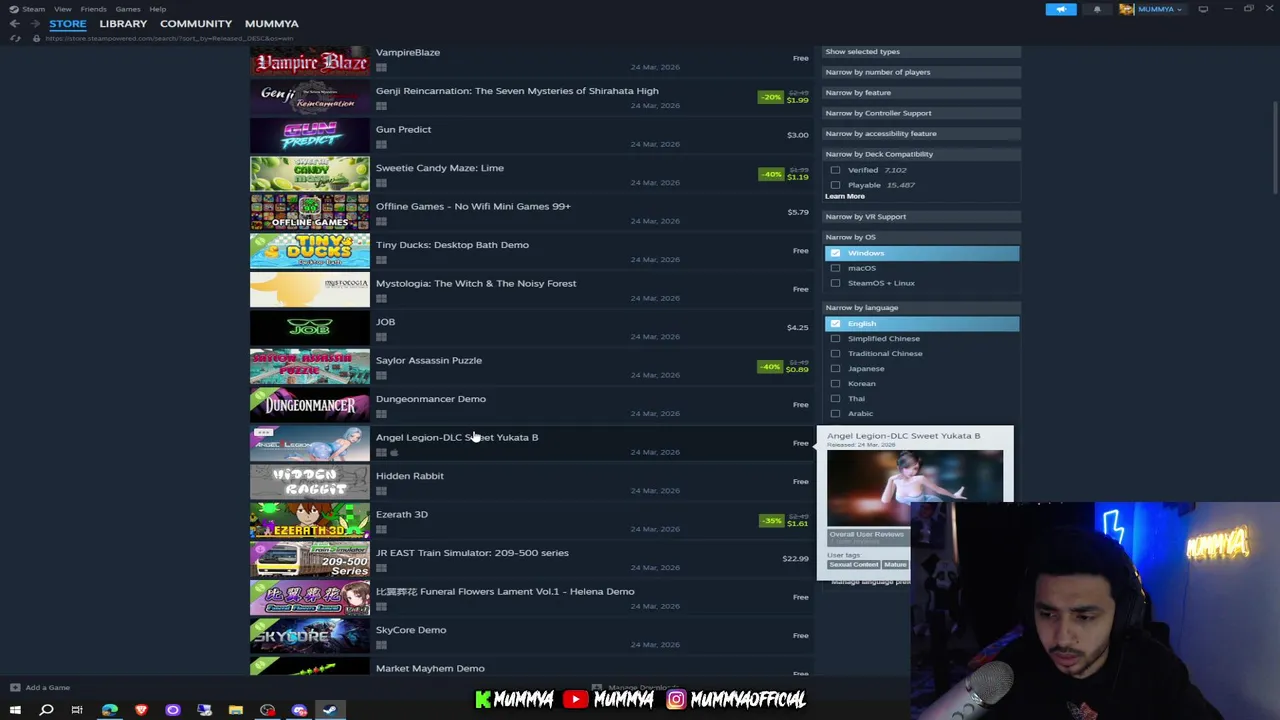Click the SkyCore Demo thumbnail
The height and width of the screenshot is (720, 1280).
point(309,636)
